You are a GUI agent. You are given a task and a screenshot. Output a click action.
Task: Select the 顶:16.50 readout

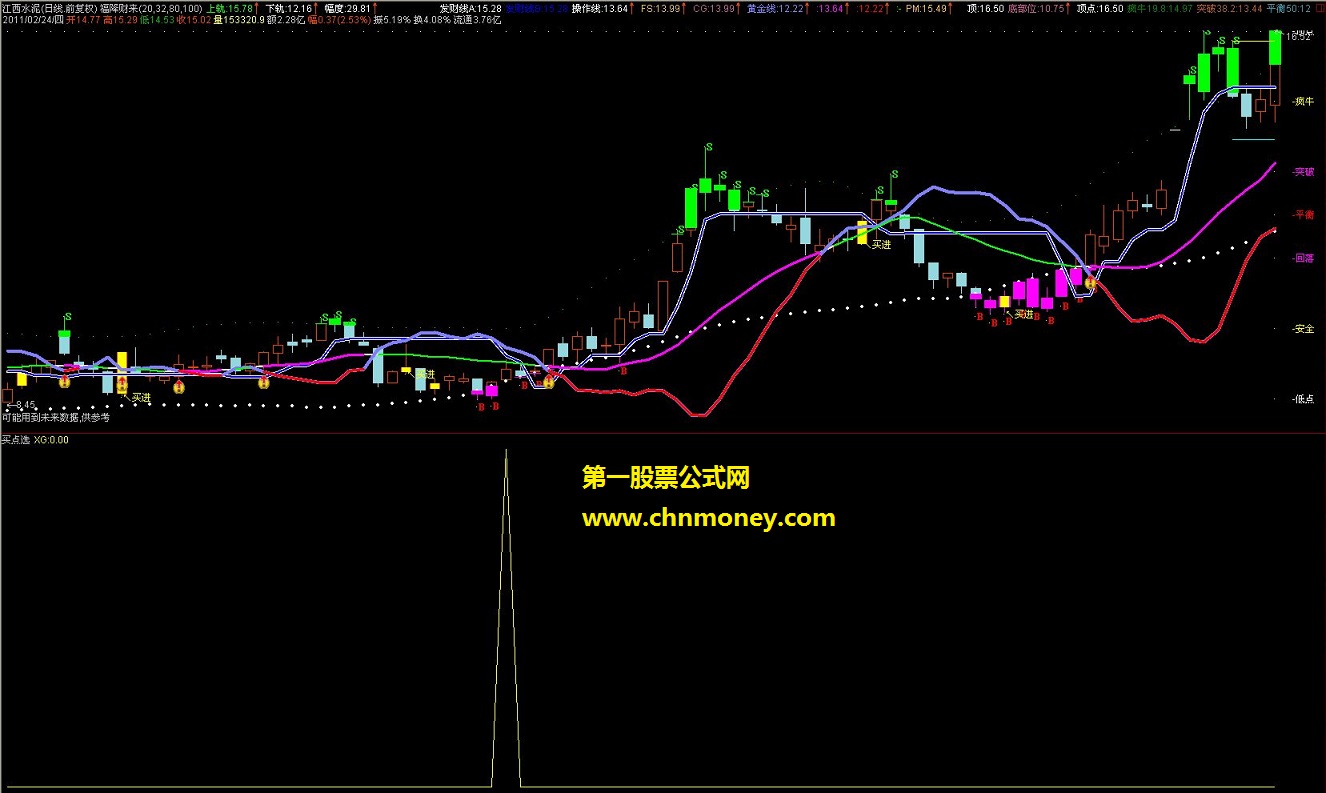[x=986, y=8]
